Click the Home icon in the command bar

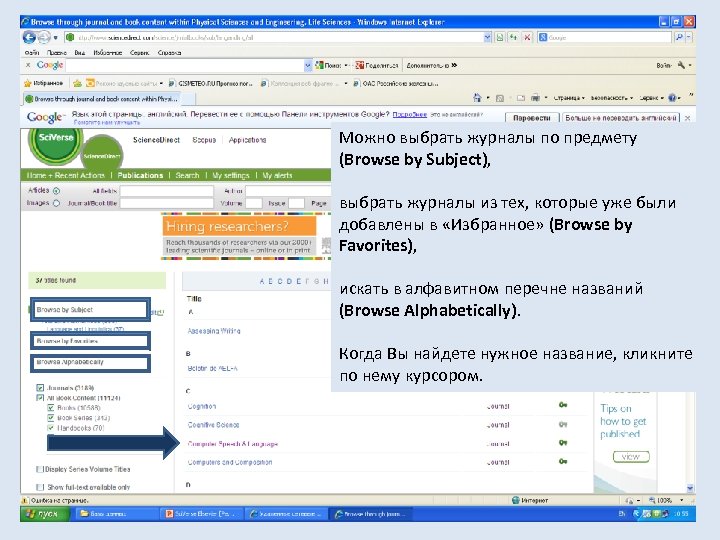(x=477, y=98)
